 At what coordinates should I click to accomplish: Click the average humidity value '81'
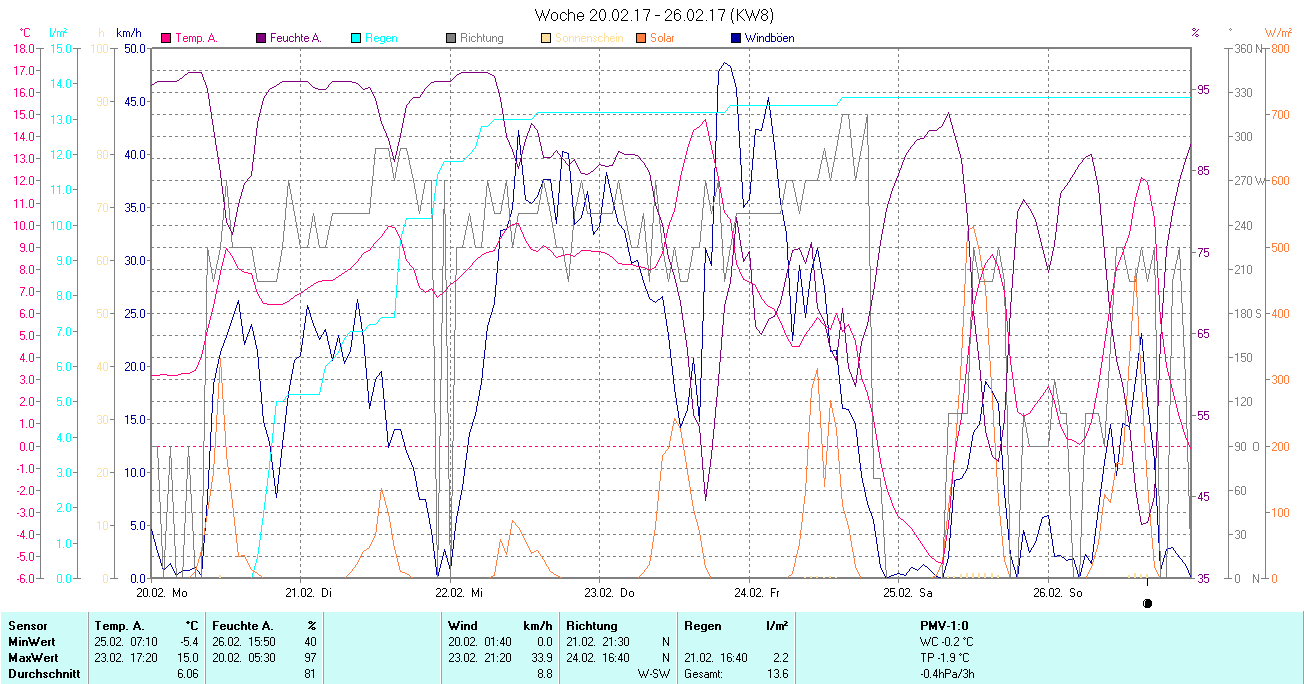tap(310, 674)
